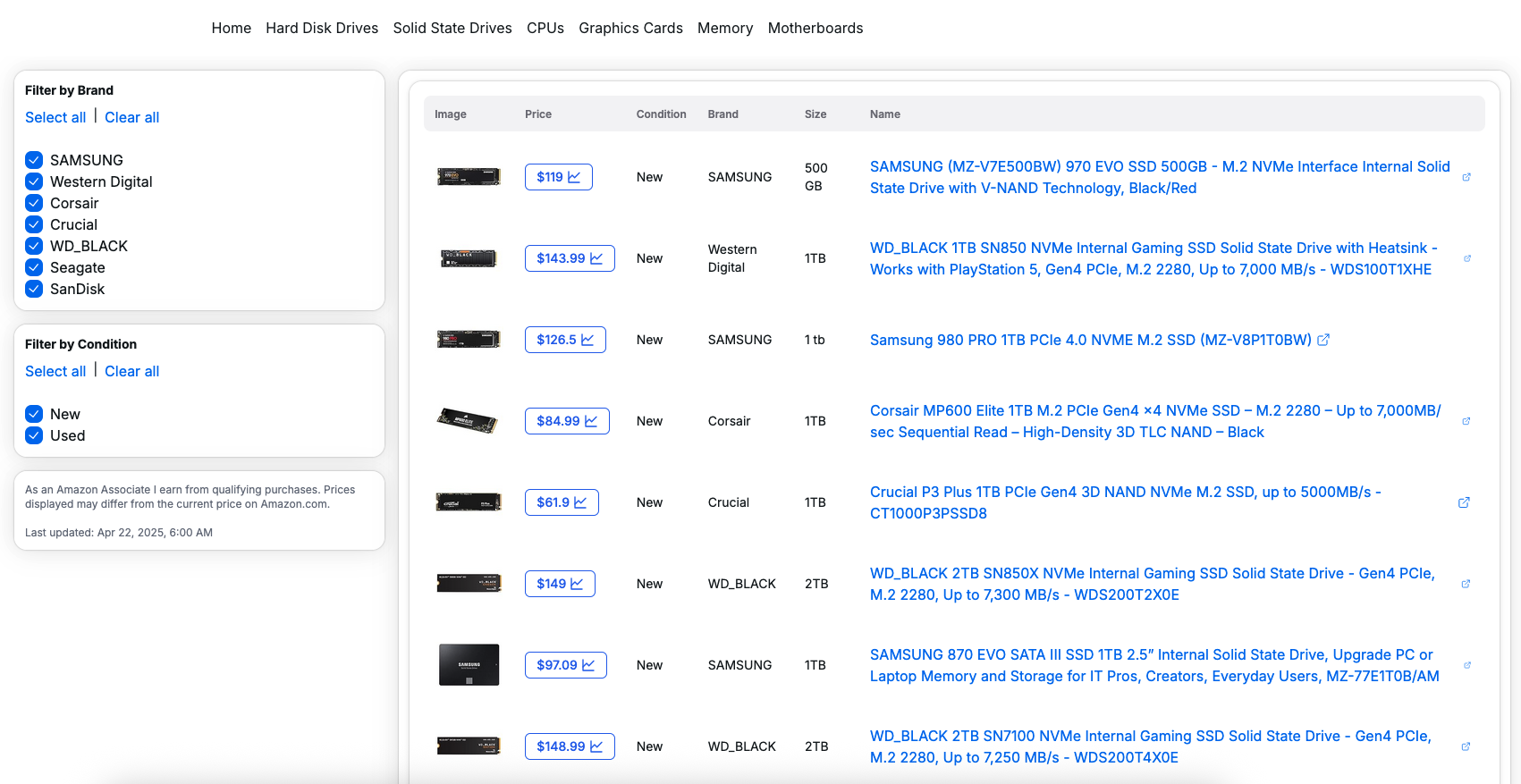Open Samsung 980 PRO 1TB product link
This screenshot has width=1521, height=784.
tap(1091, 340)
